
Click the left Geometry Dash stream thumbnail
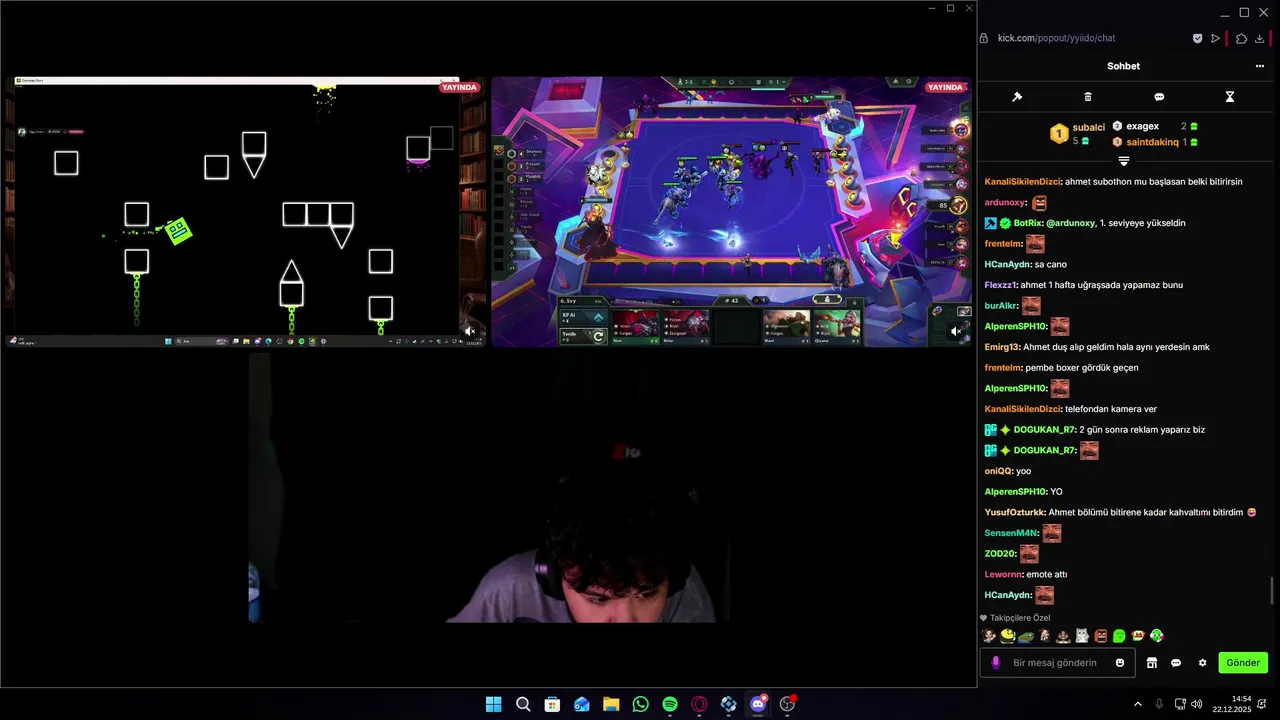coord(246,212)
